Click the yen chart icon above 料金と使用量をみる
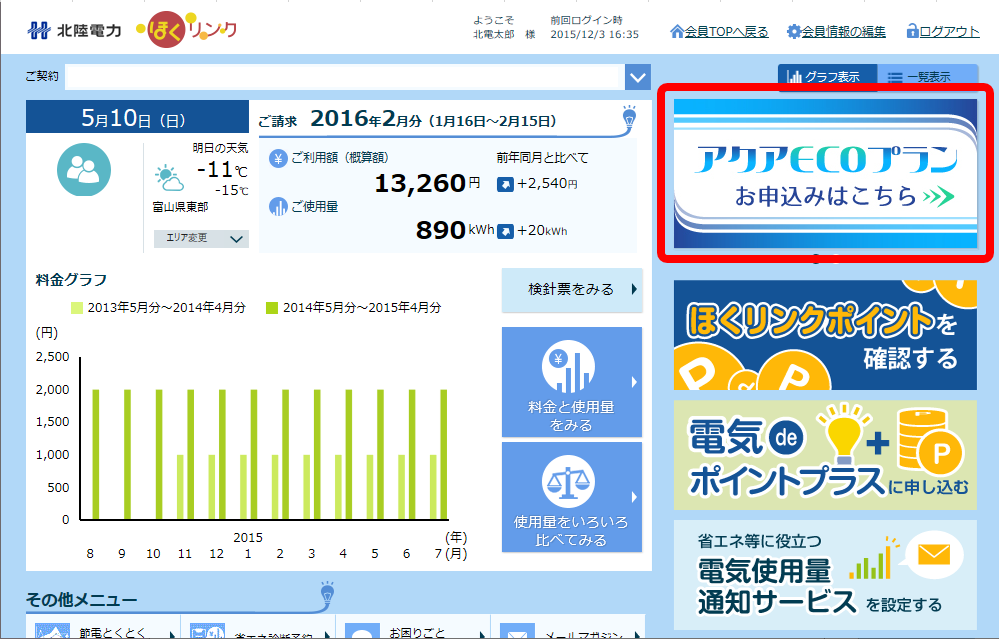This screenshot has width=999, height=639. point(568,367)
